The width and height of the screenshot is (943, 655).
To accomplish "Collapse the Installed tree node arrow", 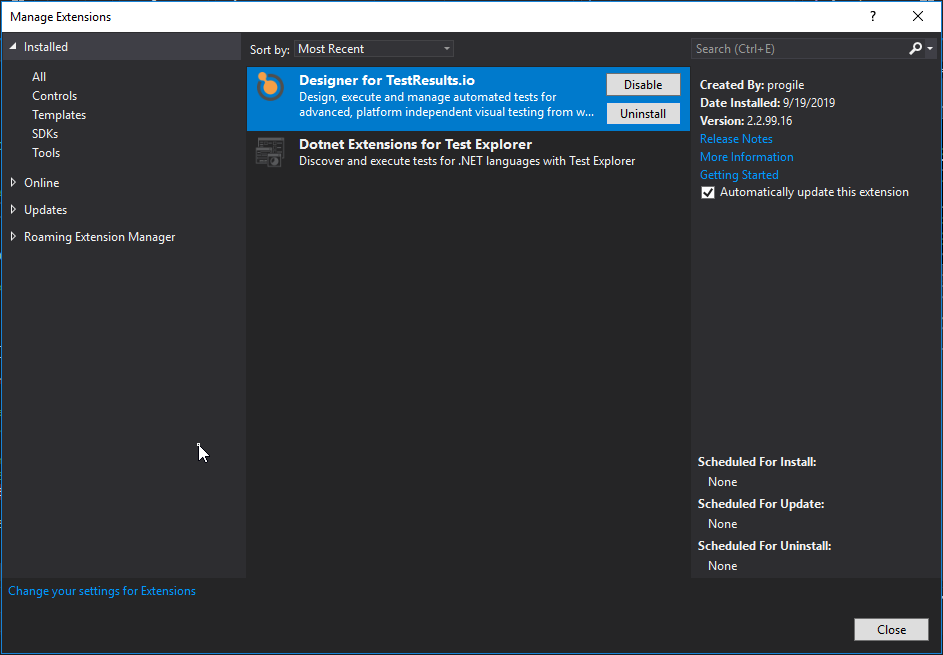I will tap(13, 46).
